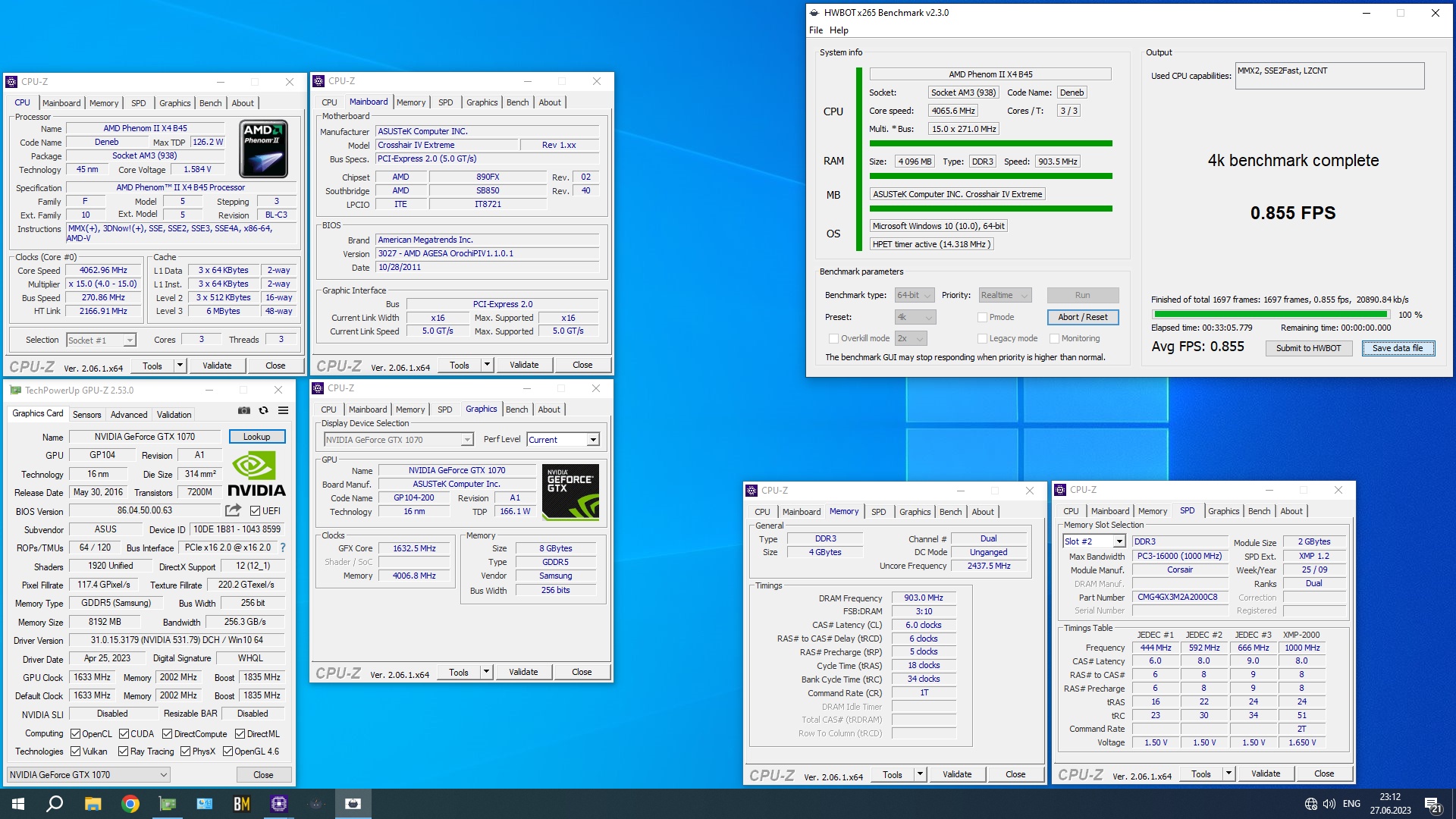The height and width of the screenshot is (819, 1456).
Task: Click the Save data file button
Action: (x=1398, y=348)
